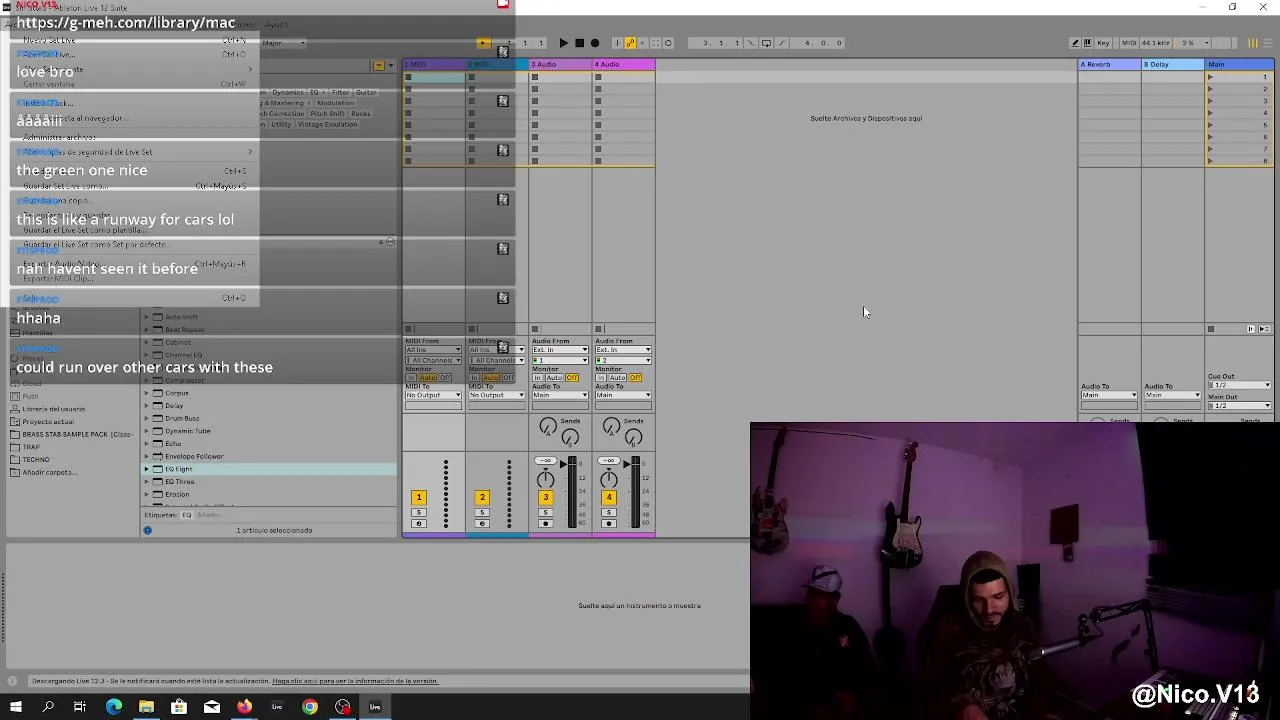Expand the Envelope Follower browser item
1280x720 pixels.
[x=146, y=456]
